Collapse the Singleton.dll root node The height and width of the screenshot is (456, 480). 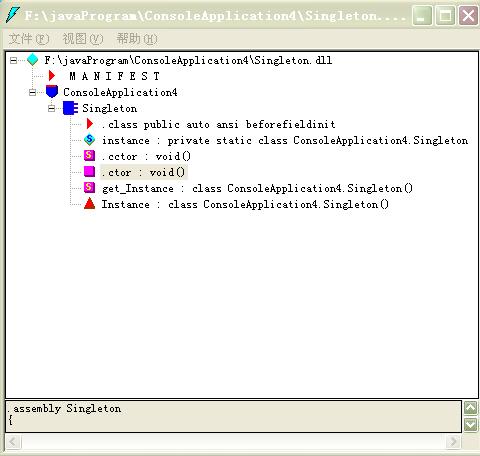click(x=13, y=60)
